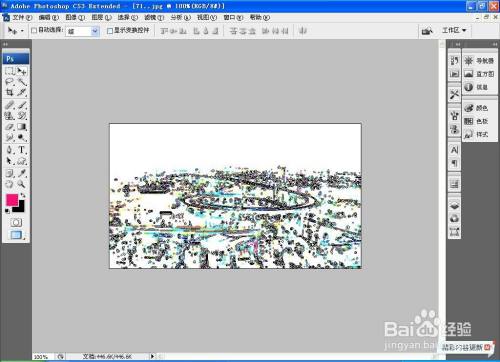The image size is (500, 362).
Task: Collapse the right panel dock double-arrow
Action: (x=495, y=44)
